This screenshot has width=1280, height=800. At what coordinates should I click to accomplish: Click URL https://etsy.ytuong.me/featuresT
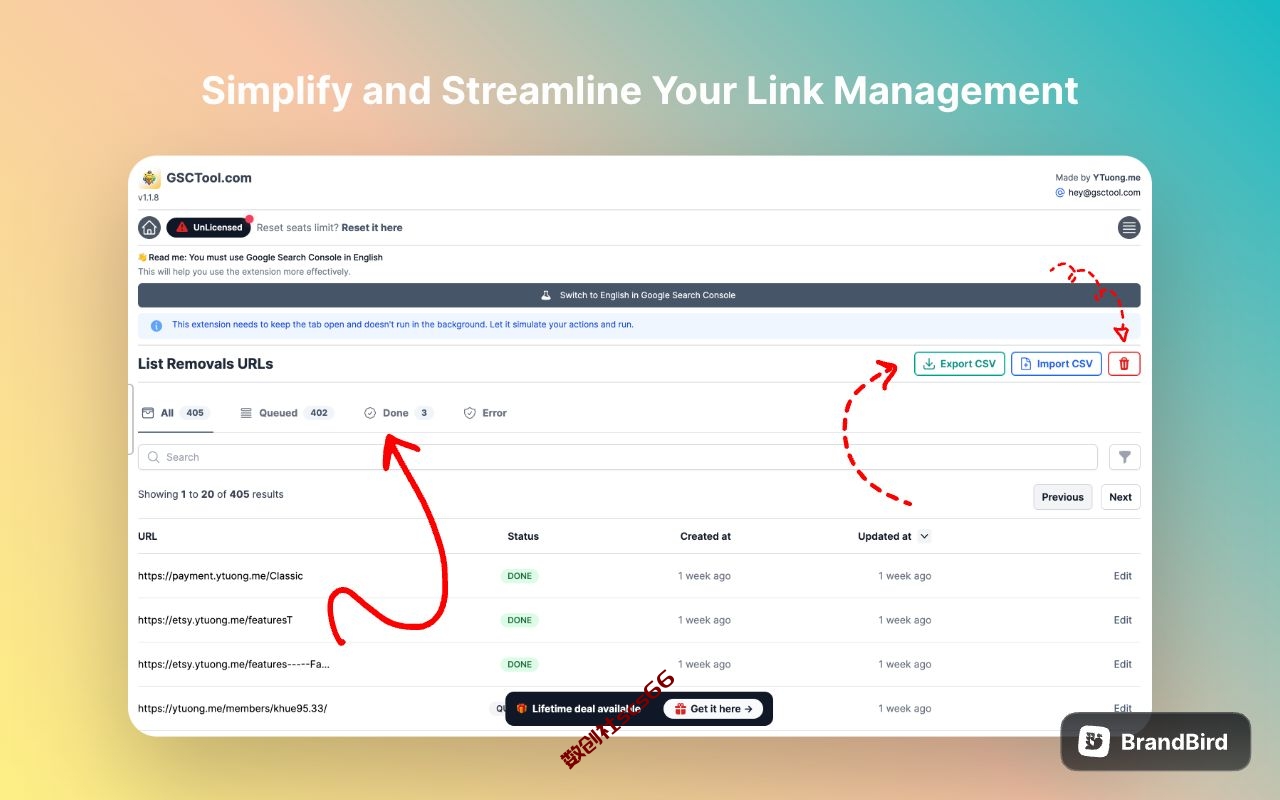(215, 620)
